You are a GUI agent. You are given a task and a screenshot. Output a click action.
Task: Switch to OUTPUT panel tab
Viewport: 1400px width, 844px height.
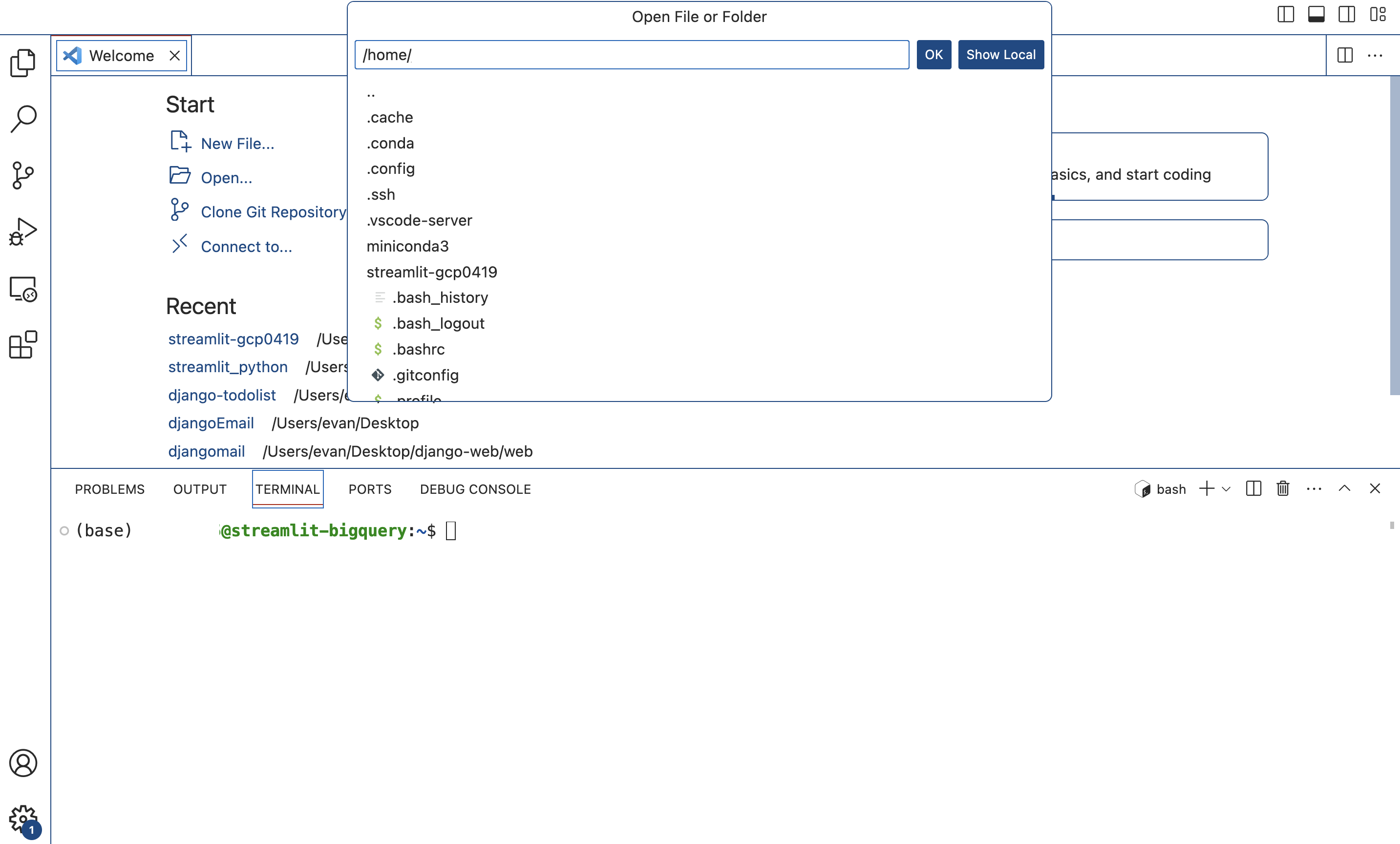(x=199, y=489)
